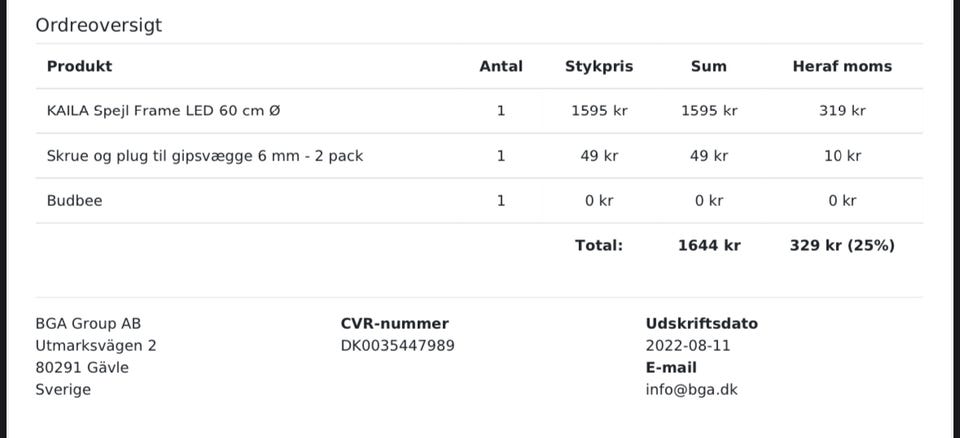
Task: Select the 1644 kr total amount
Action: point(709,245)
